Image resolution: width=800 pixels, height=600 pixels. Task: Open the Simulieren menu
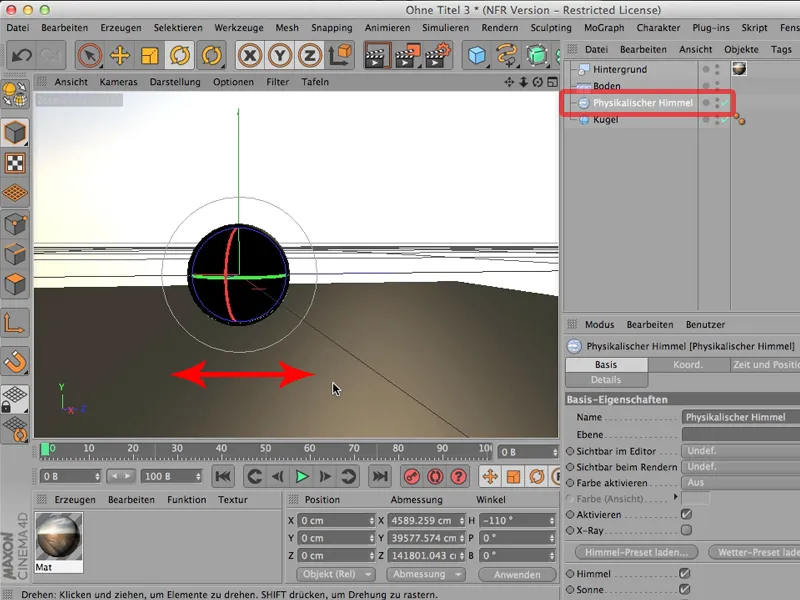pos(445,28)
